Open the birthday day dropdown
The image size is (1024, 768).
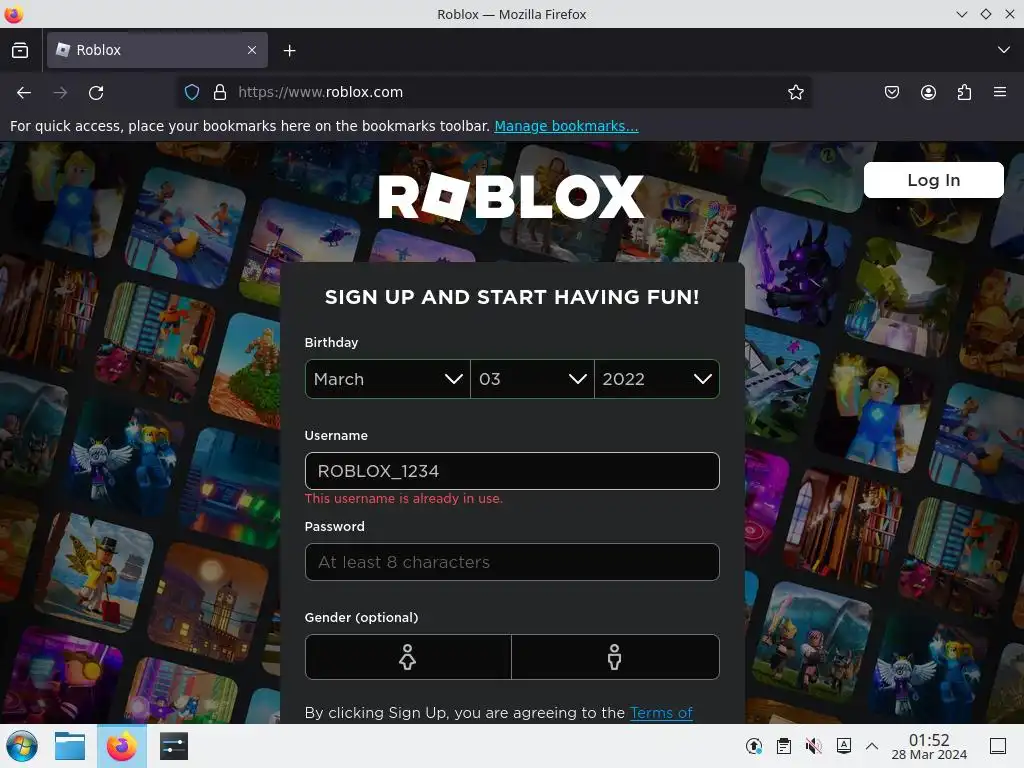point(532,379)
